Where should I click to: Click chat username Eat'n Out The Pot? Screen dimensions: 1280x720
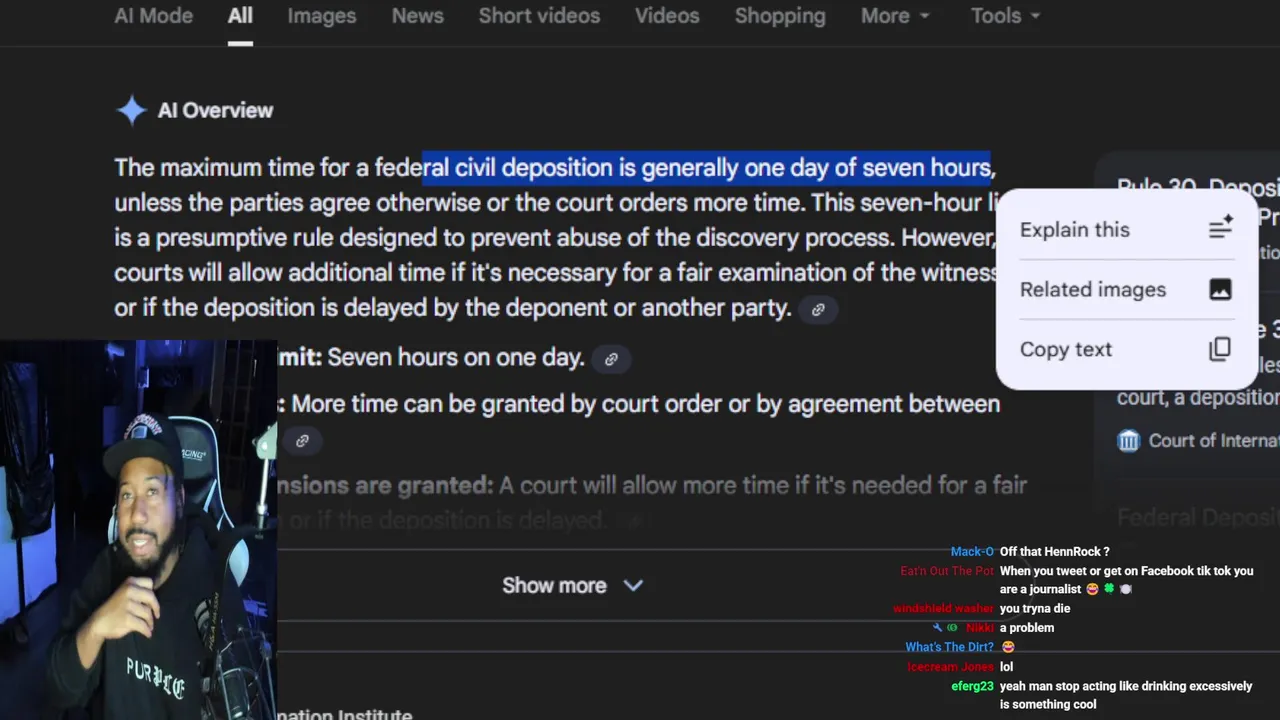[x=947, y=571]
